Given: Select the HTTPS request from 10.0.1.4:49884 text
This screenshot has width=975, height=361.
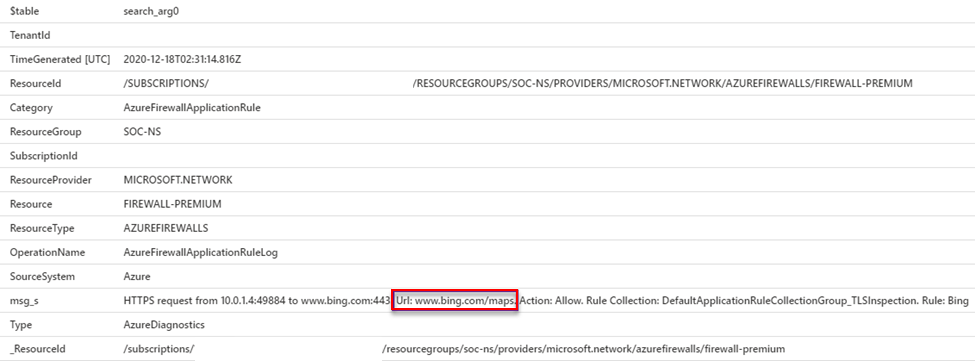Looking at the screenshot, I should pyautogui.click(x=204, y=301).
